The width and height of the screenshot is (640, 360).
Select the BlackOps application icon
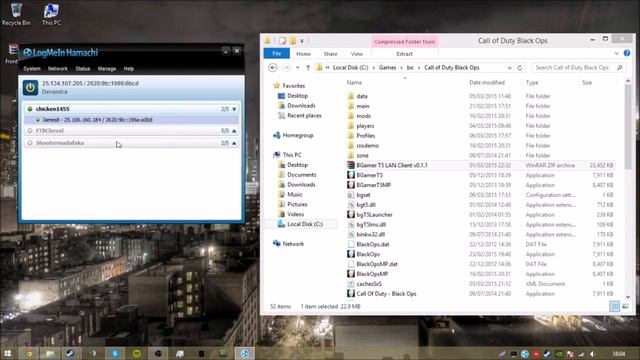[x=351, y=254]
